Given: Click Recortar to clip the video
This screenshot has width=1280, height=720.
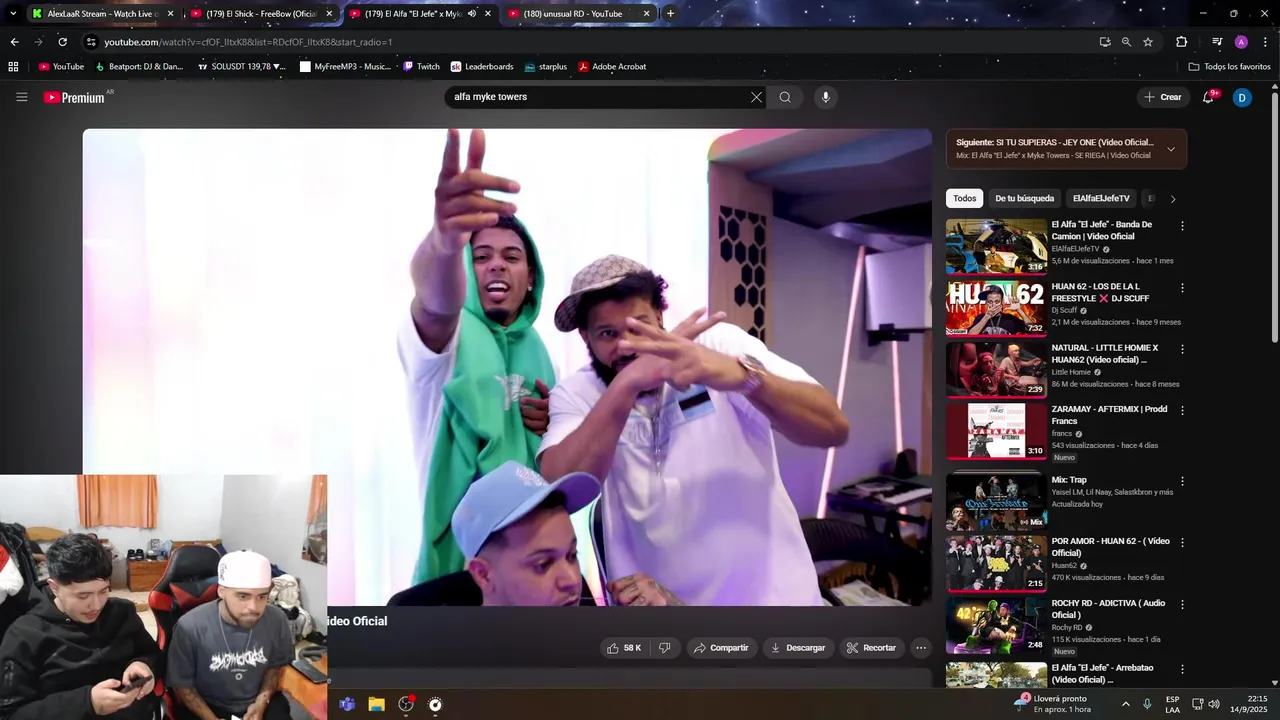Looking at the screenshot, I should click(x=871, y=648).
